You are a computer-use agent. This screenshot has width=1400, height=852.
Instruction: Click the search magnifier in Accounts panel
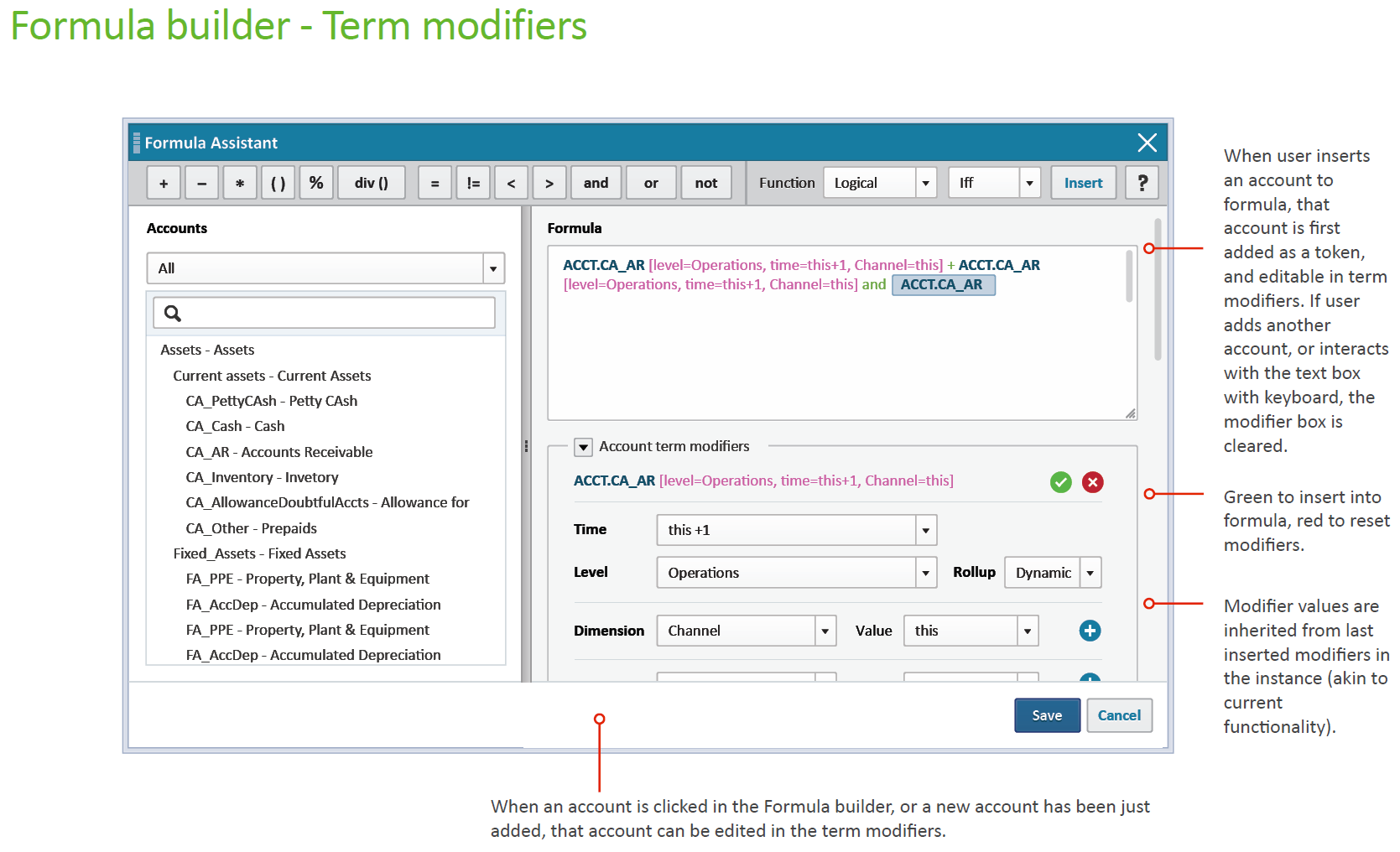(173, 313)
